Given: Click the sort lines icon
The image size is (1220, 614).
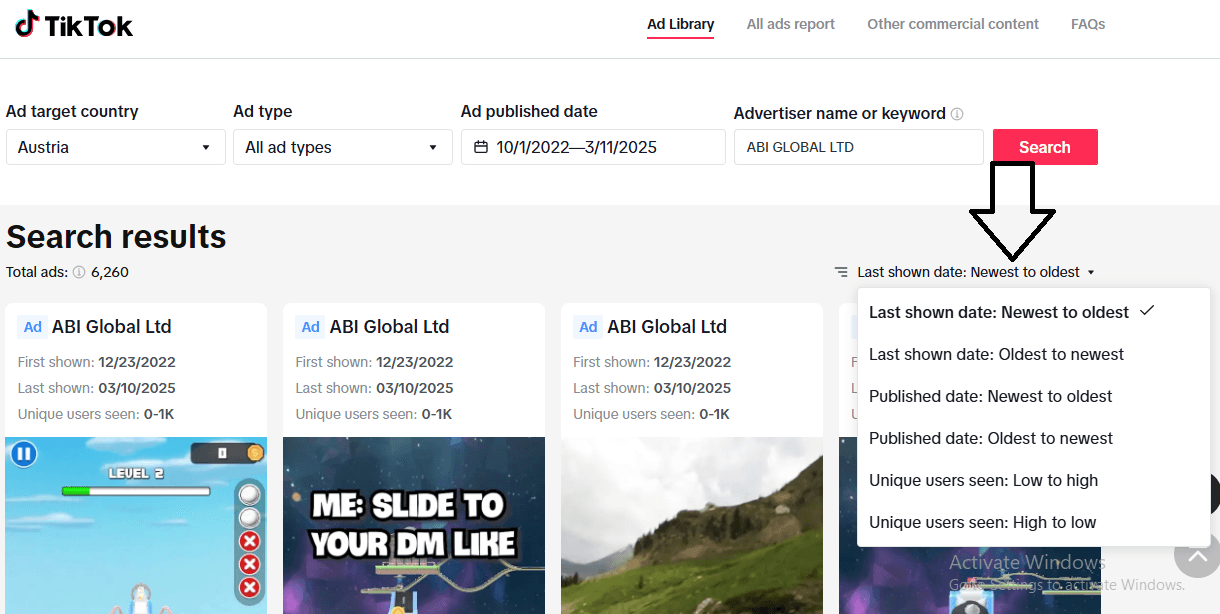Looking at the screenshot, I should (842, 272).
